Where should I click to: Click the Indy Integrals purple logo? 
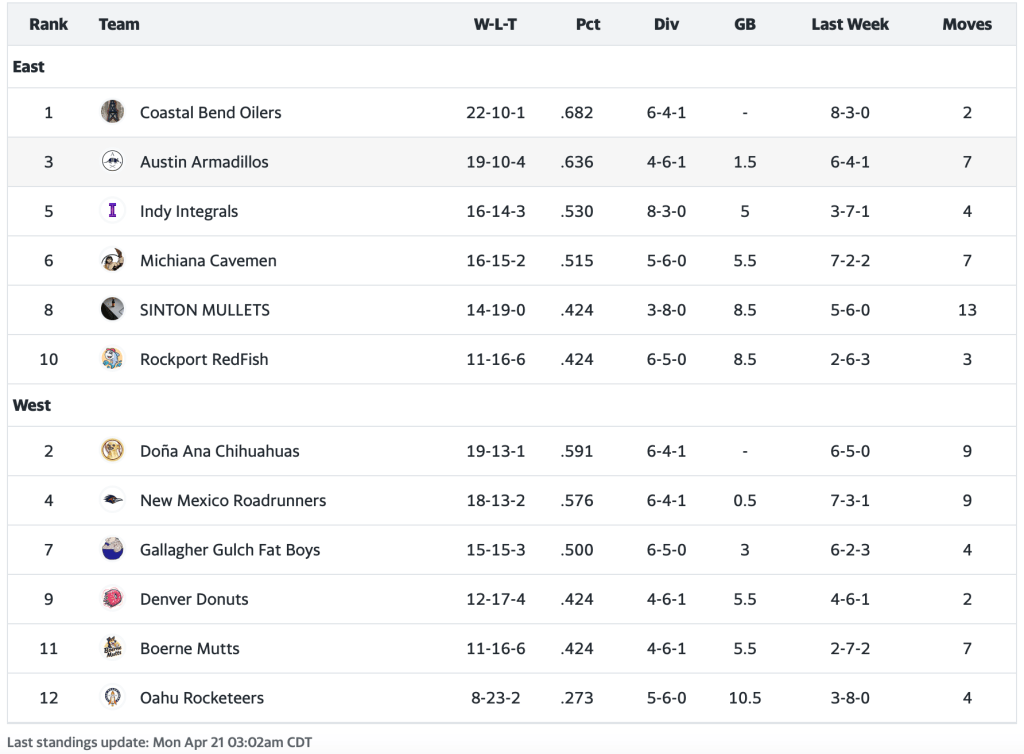112,211
